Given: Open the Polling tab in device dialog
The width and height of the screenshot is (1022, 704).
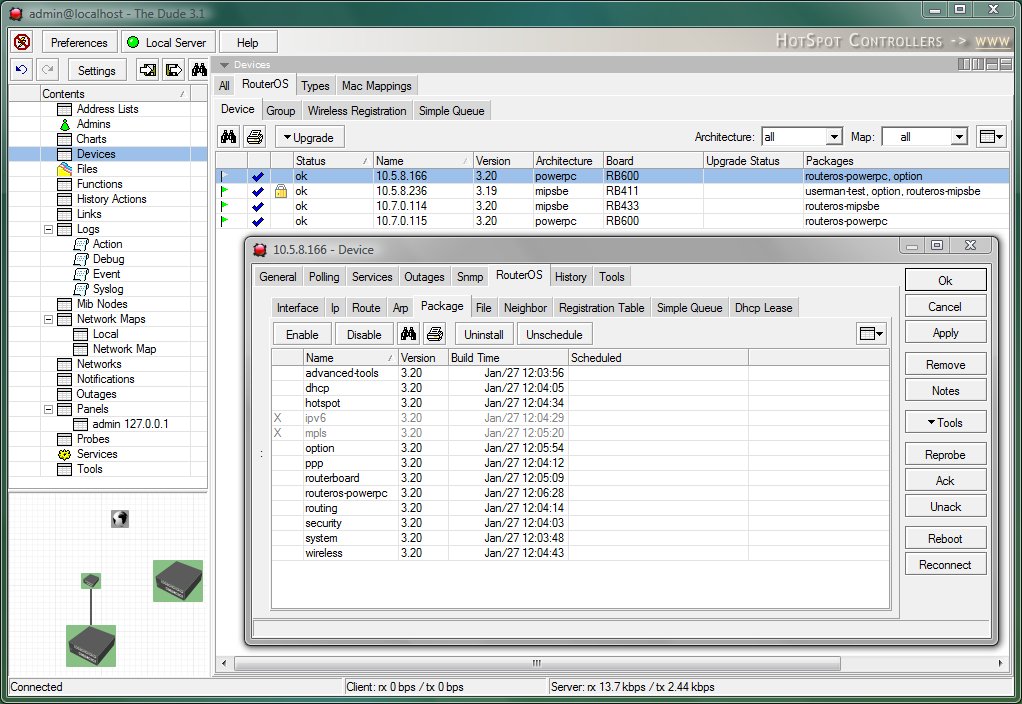Looking at the screenshot, I should coord(324,276).
